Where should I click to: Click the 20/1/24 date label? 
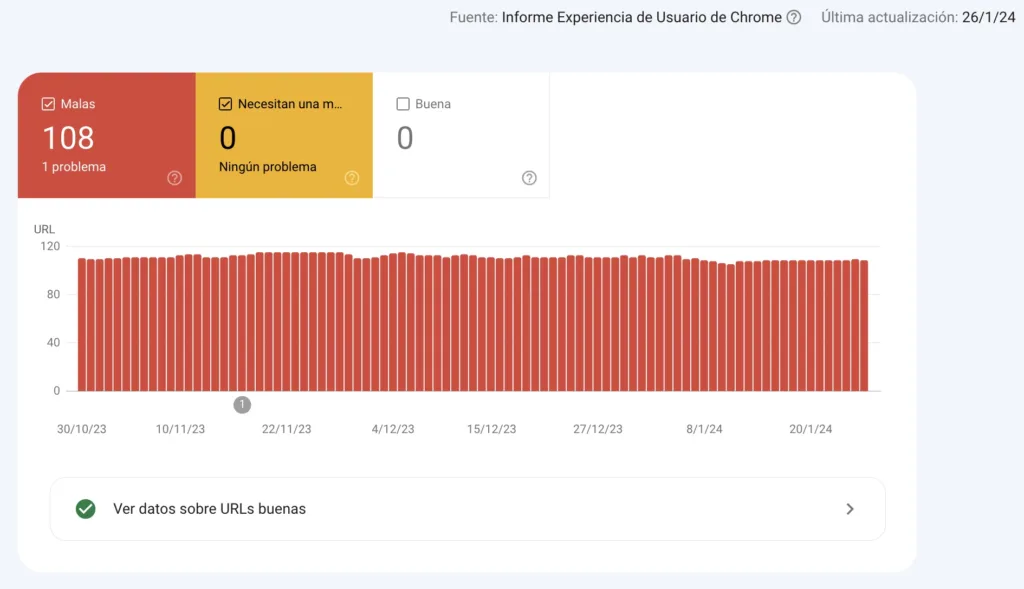coord(811,429)
